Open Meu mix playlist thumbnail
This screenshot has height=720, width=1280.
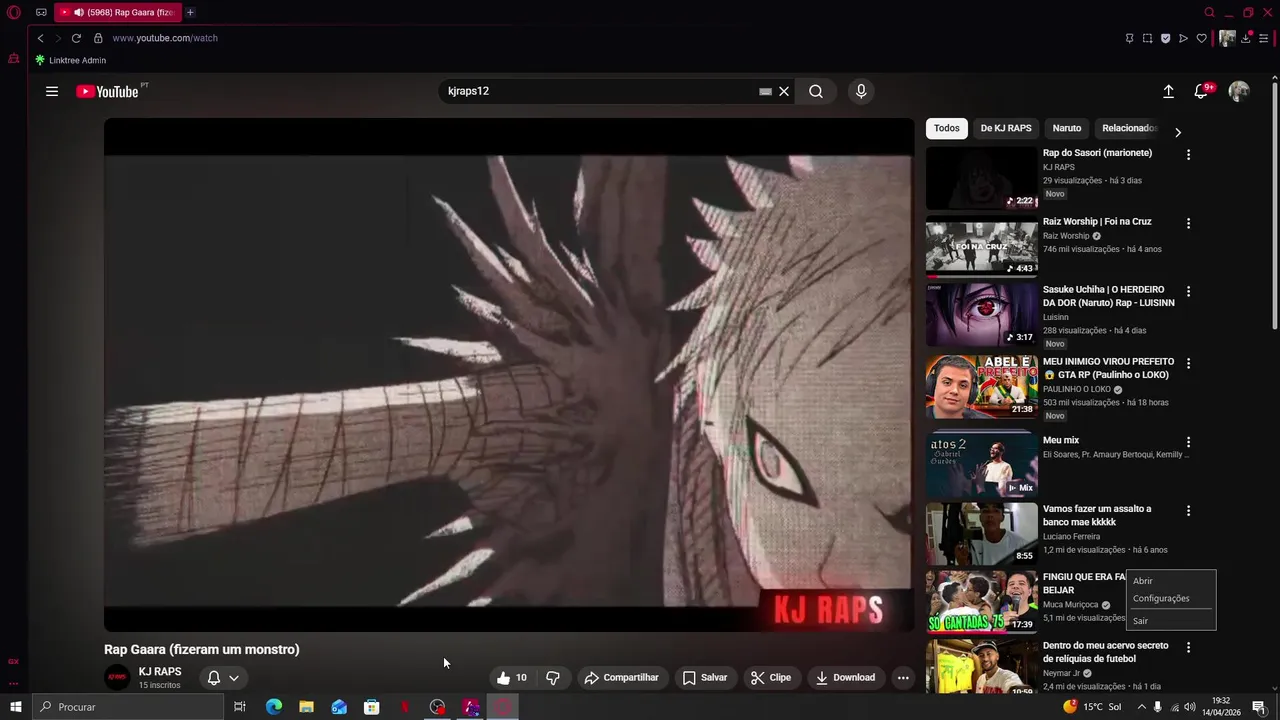click(981, 465)
